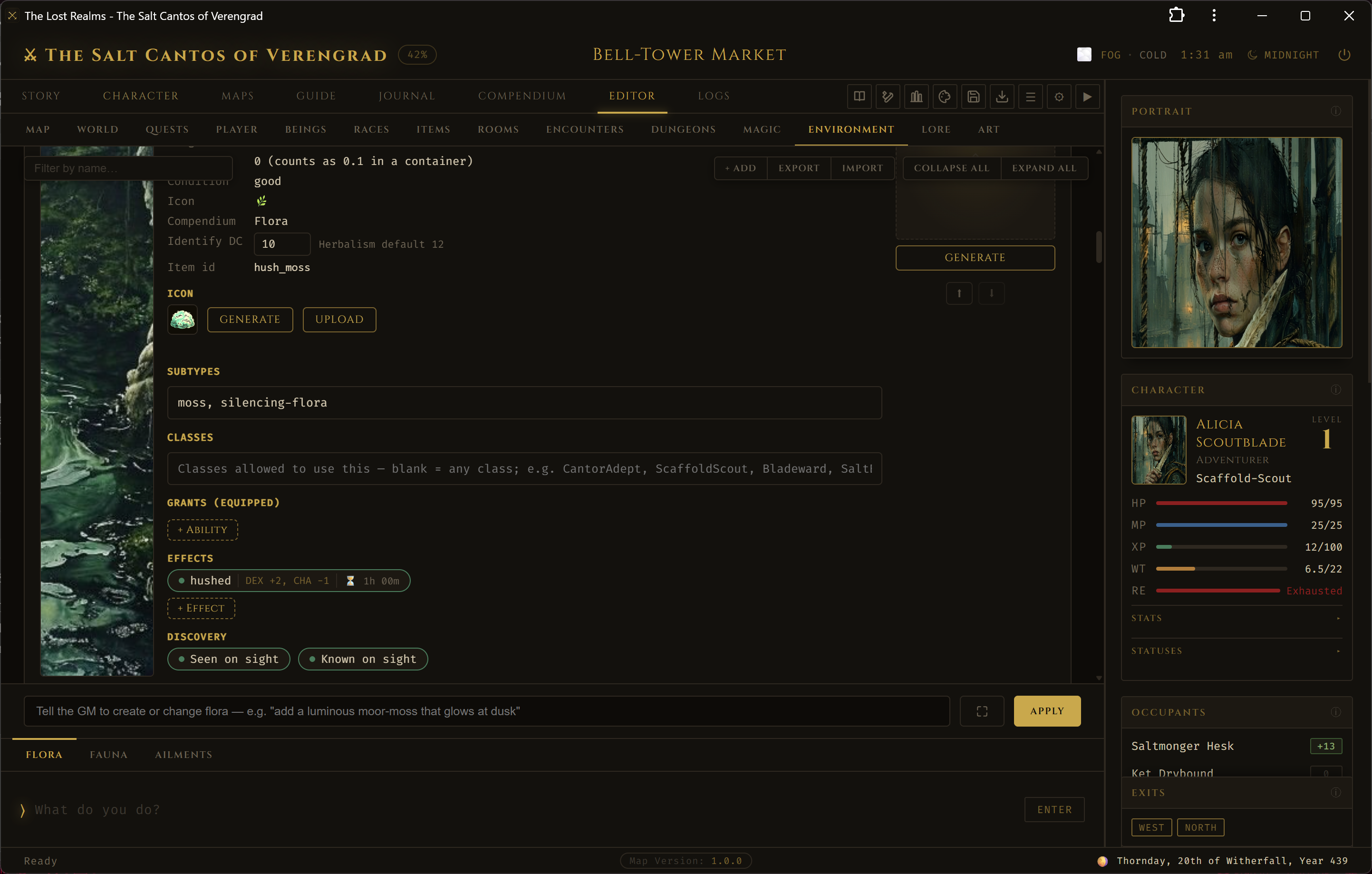Toggle the Seen on sight discovery chip
The width and height of the screenshot is (1372, 874).
pos(229,659)
